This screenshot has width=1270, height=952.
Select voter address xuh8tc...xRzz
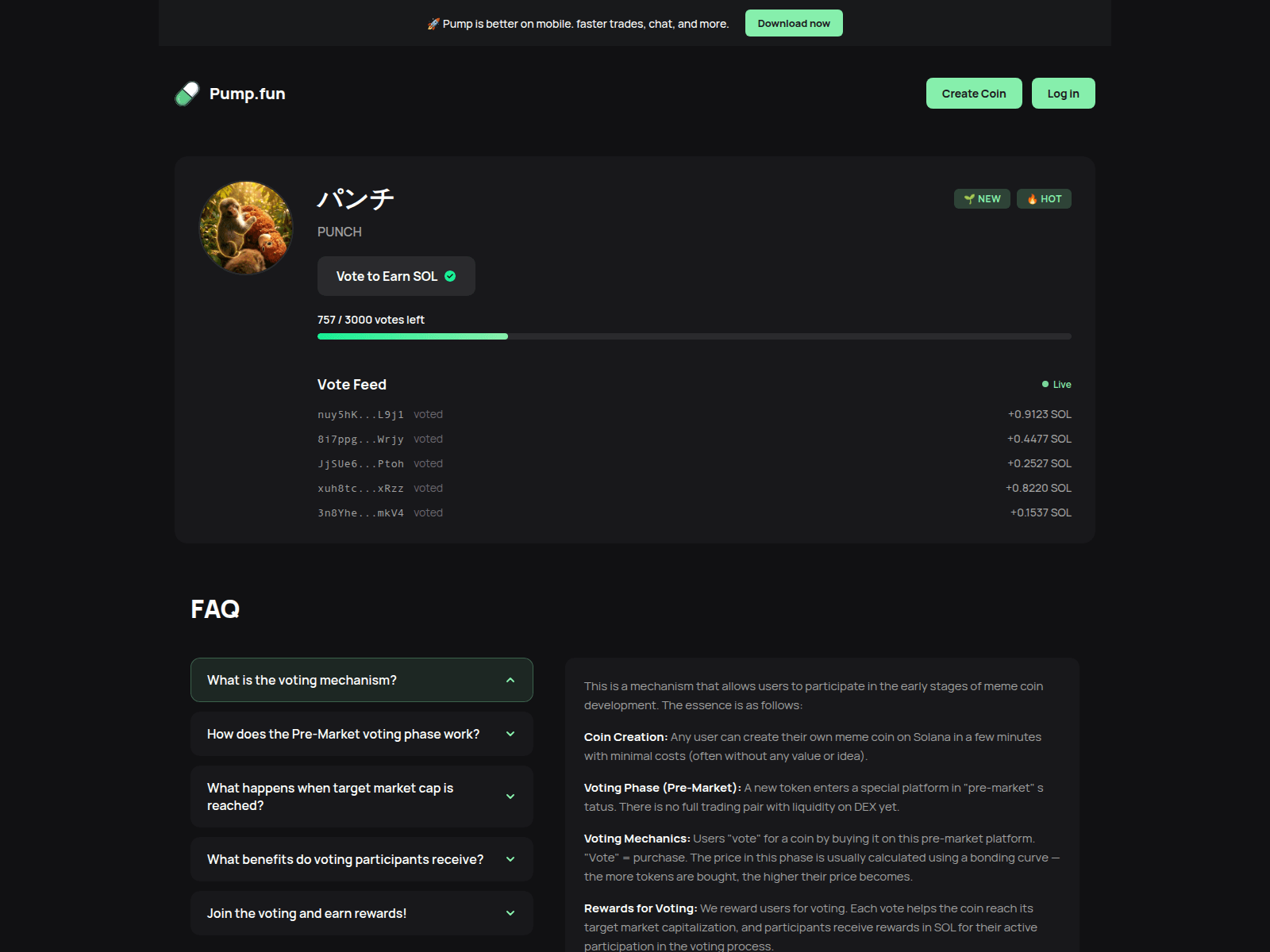click(x=360, y=488)
